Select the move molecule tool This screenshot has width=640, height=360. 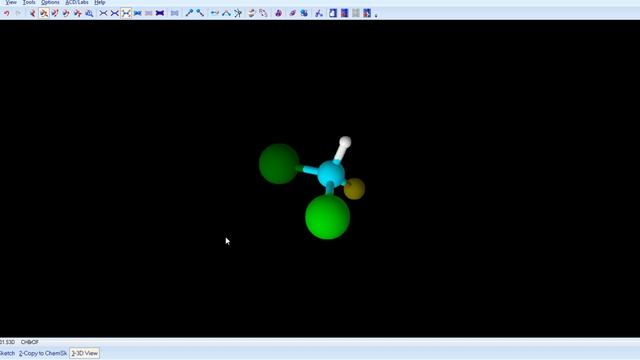coord(78,13)
